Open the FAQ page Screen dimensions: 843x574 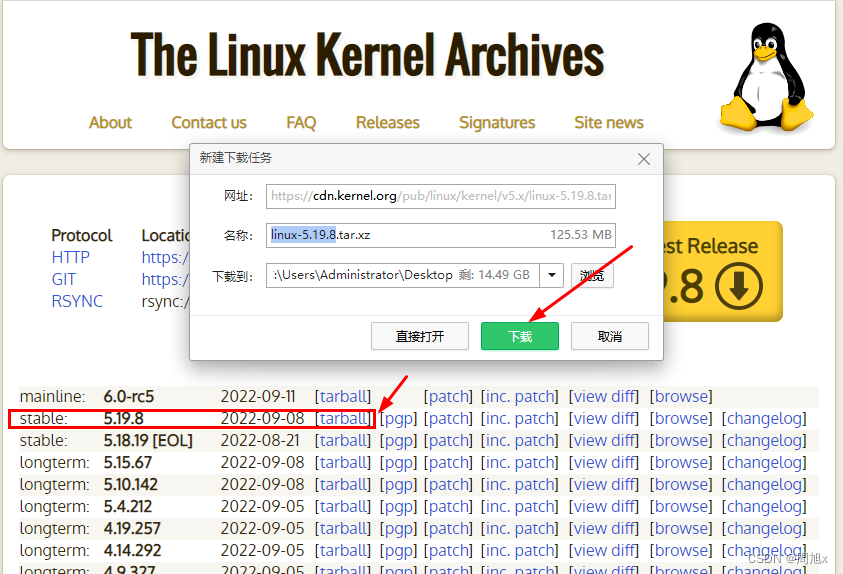[301, 123]
